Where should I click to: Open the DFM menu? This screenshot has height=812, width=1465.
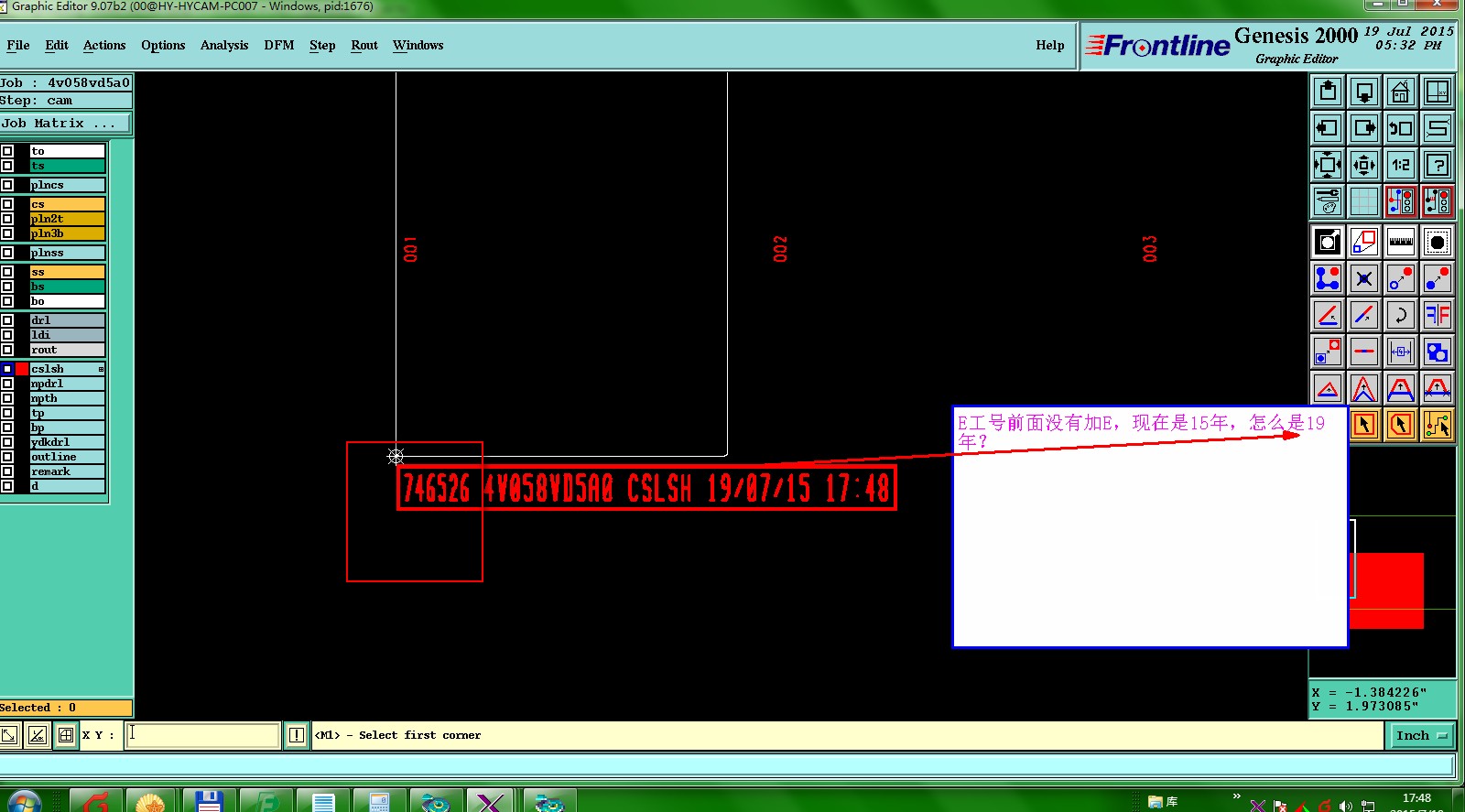279,45
